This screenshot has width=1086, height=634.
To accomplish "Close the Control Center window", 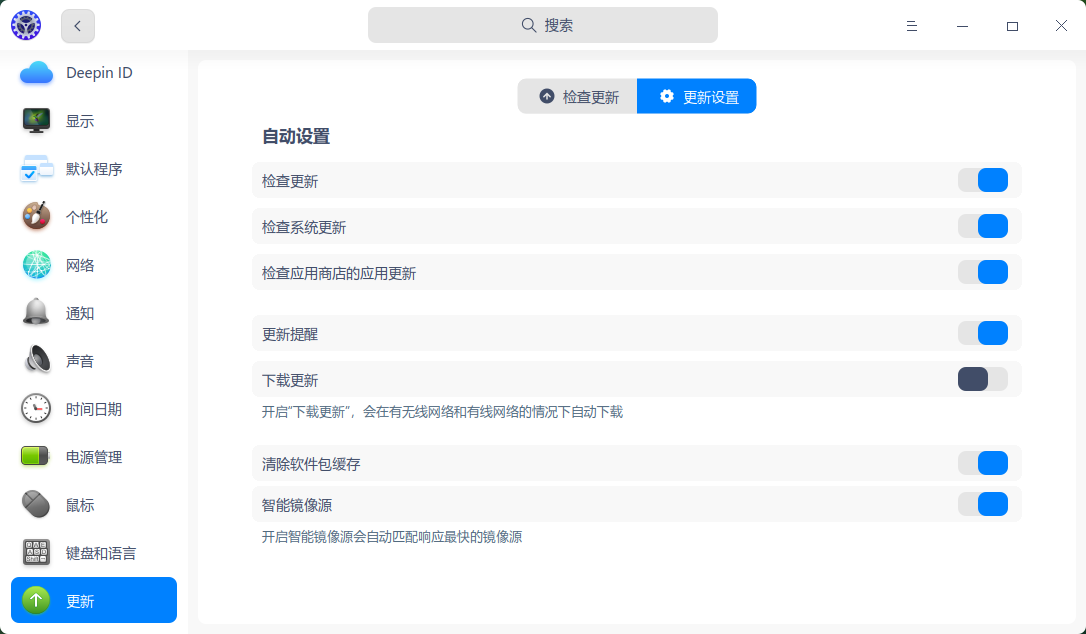I will click(x=1061, y=26).
